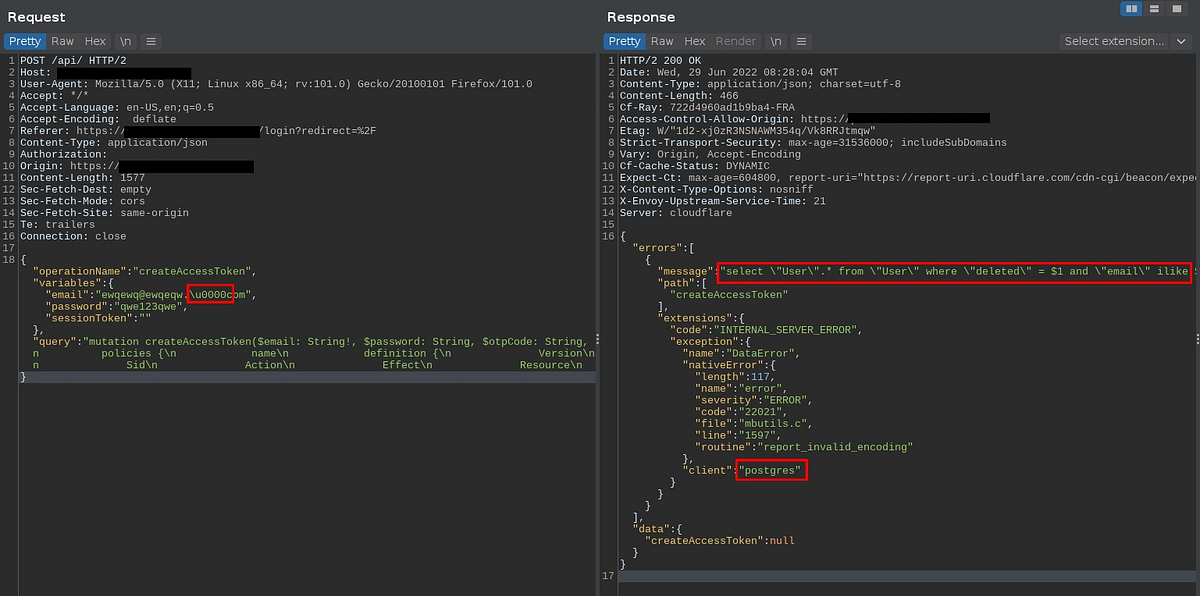
Task: Click the vertical ellipsis on the request pane edge
Action: click(x=596, y=340)
